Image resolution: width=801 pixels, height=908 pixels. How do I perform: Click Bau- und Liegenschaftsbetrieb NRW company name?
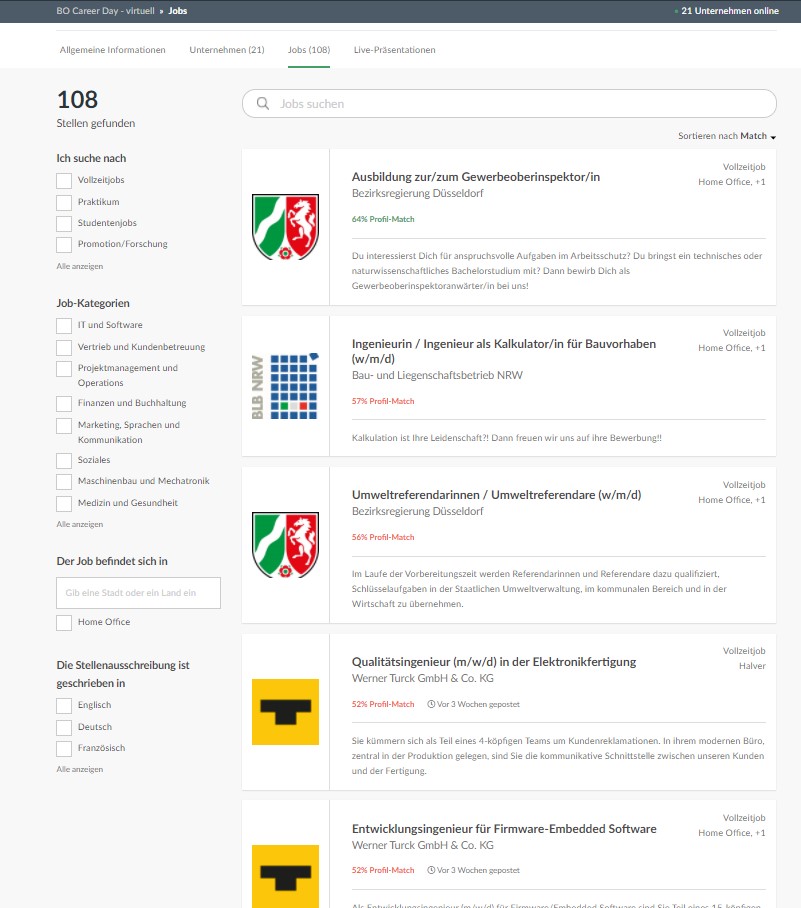click(437, 375)
